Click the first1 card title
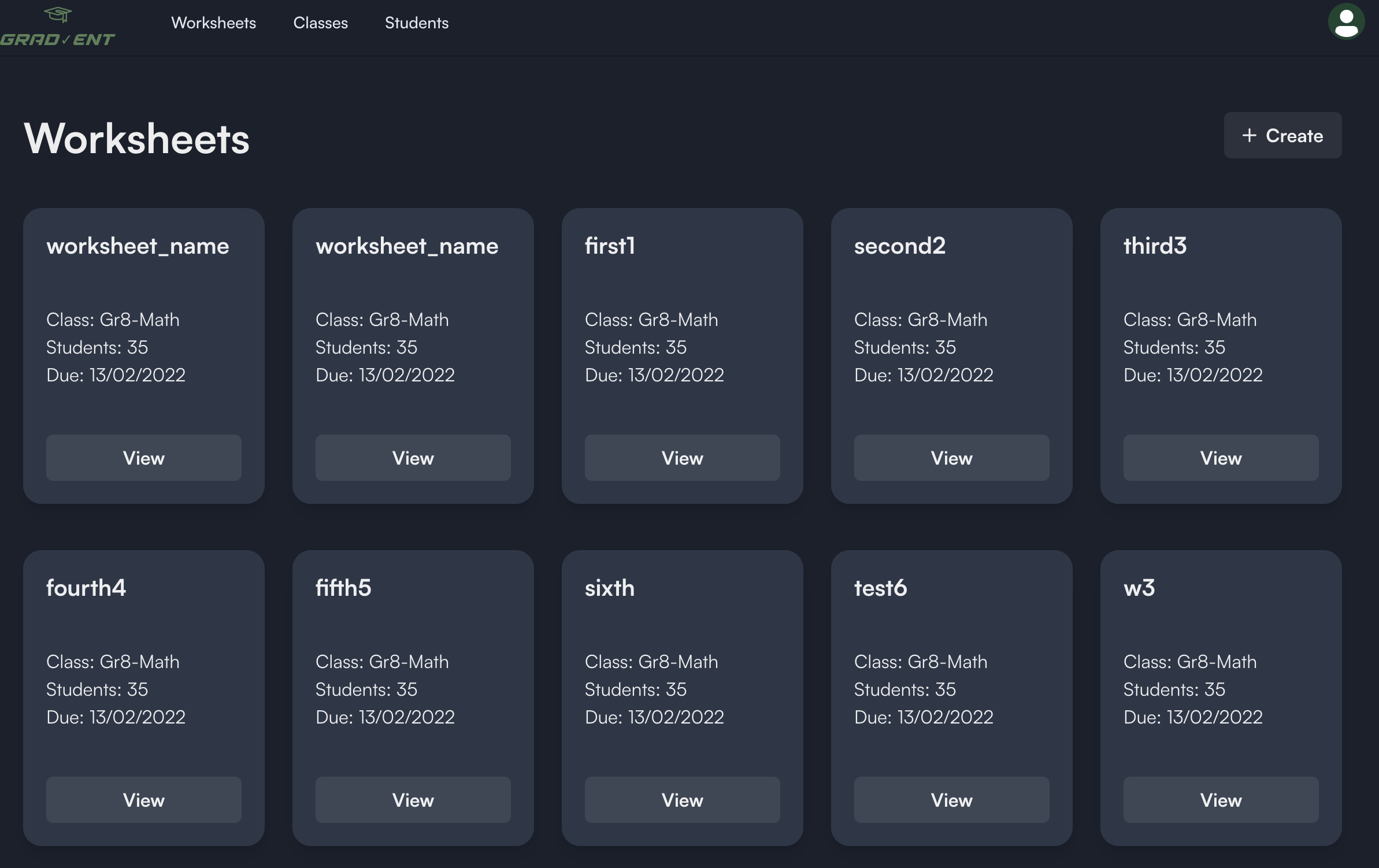 (610, 246)
